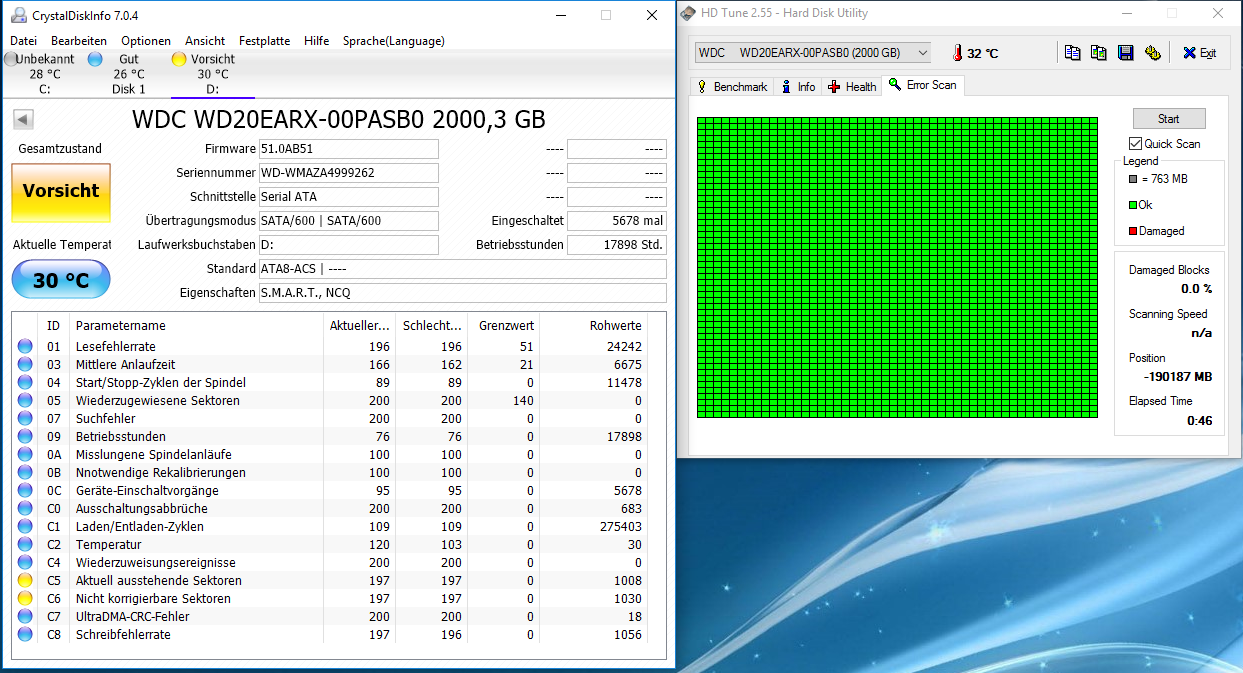
Task: Click the status orb for Ausschaltungsabbrüche row
Action: [25, 509]
